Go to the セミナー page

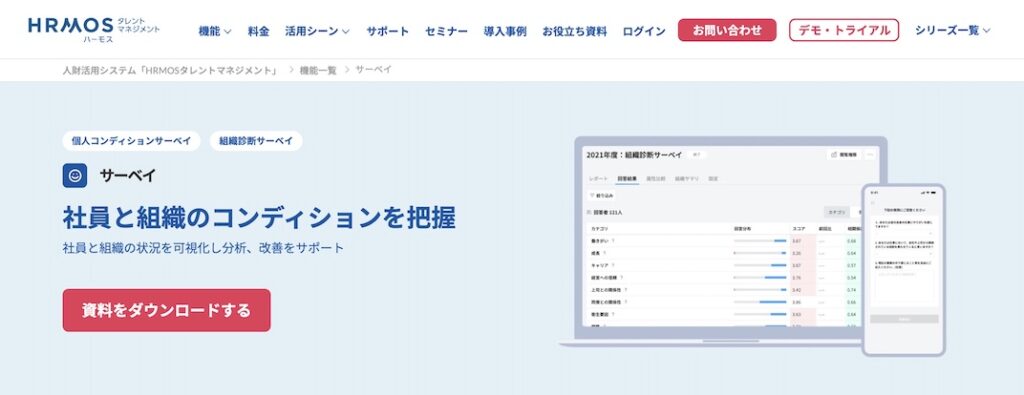[446, 31]
